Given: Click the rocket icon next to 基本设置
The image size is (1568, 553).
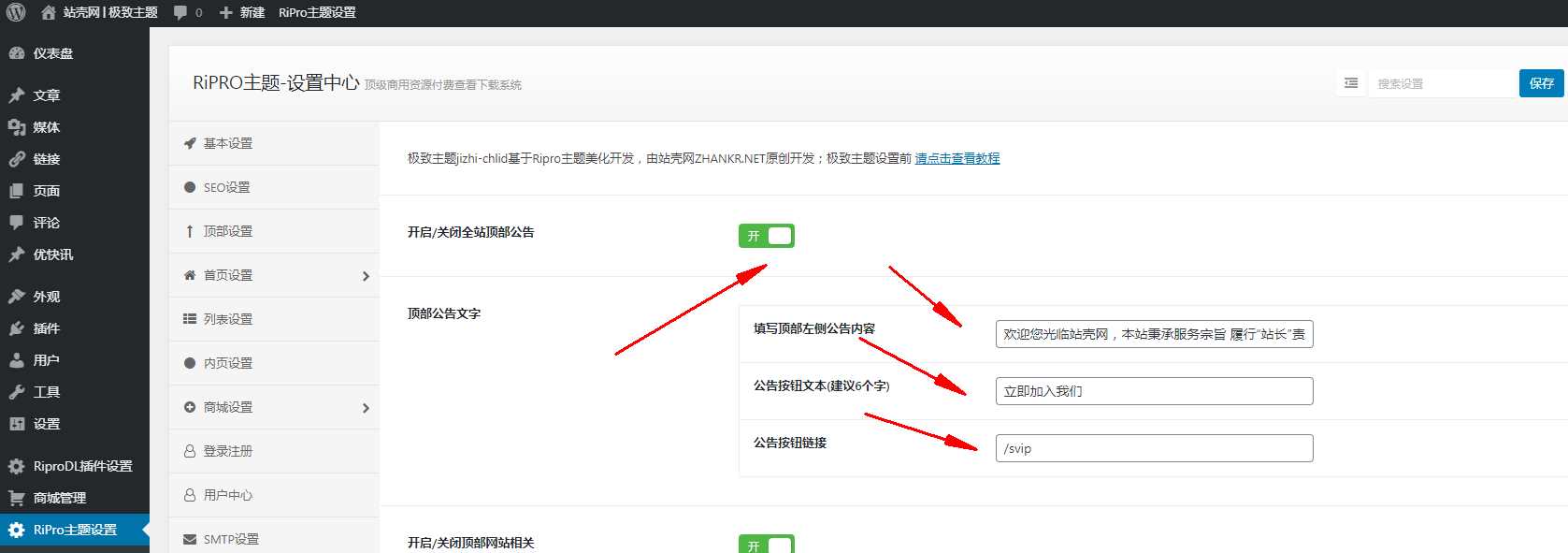Looking at the screenshot, I should [190, 143].
